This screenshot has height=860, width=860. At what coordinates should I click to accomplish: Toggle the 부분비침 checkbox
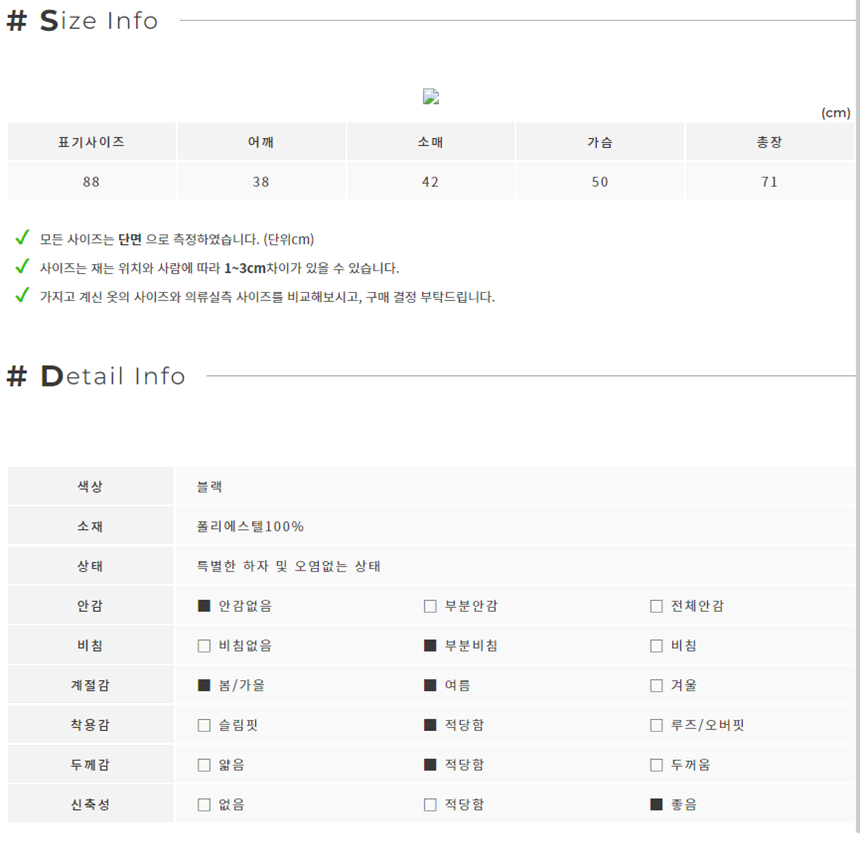(x=430, y=646)
